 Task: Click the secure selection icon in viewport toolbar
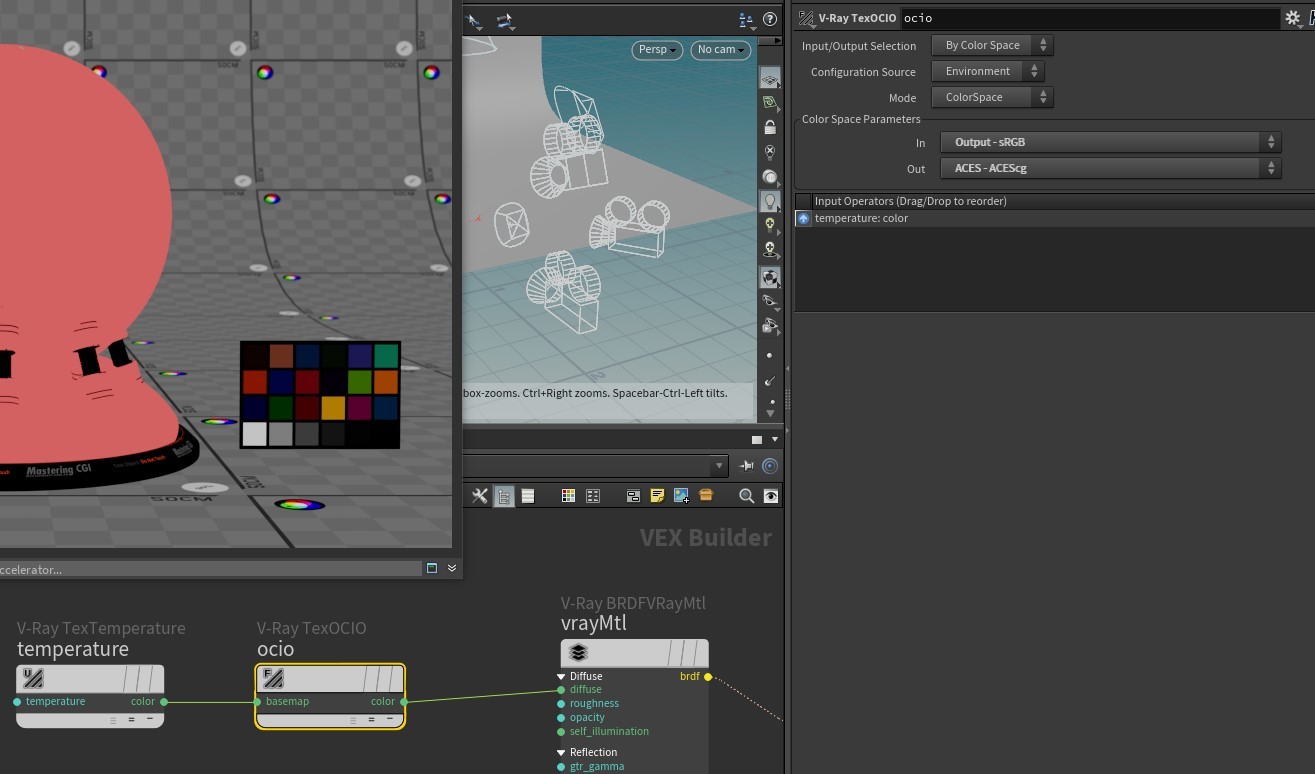(x=504, y=20)
